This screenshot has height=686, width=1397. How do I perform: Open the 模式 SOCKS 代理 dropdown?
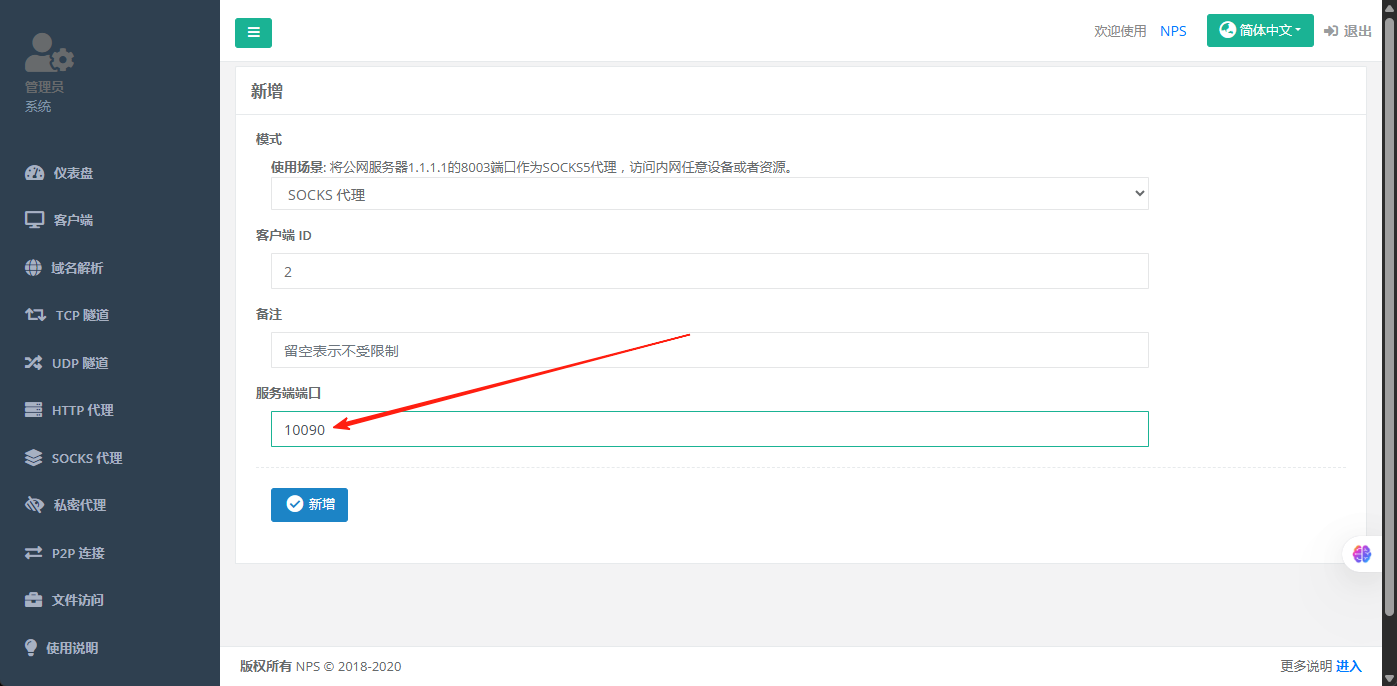[709, 194]
